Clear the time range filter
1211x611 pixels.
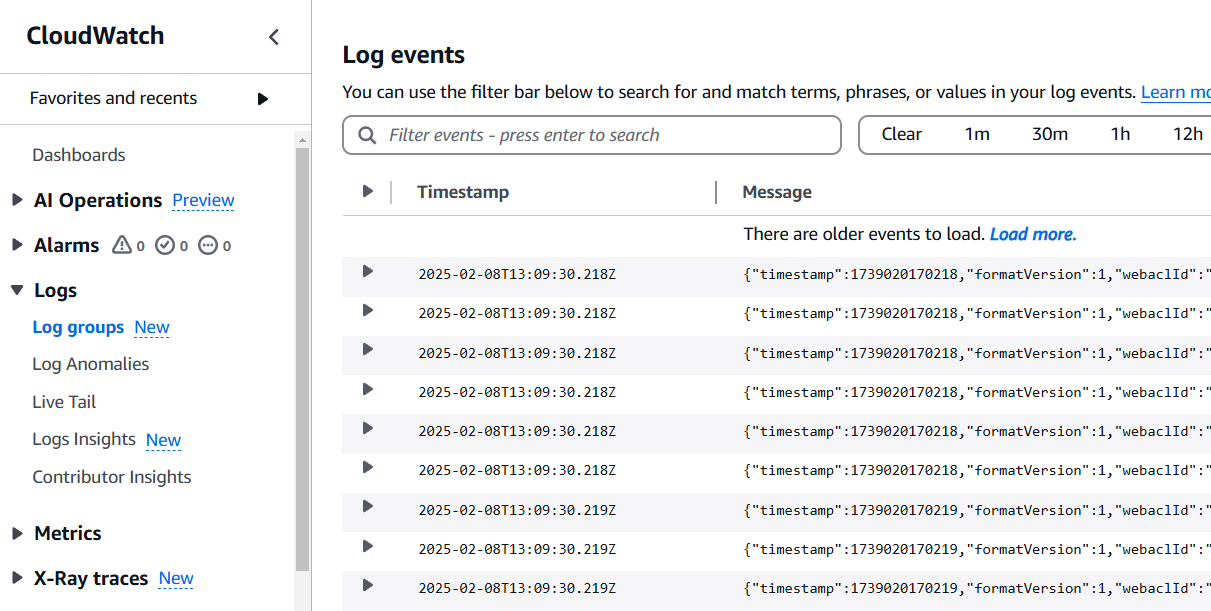pos(902,134)
